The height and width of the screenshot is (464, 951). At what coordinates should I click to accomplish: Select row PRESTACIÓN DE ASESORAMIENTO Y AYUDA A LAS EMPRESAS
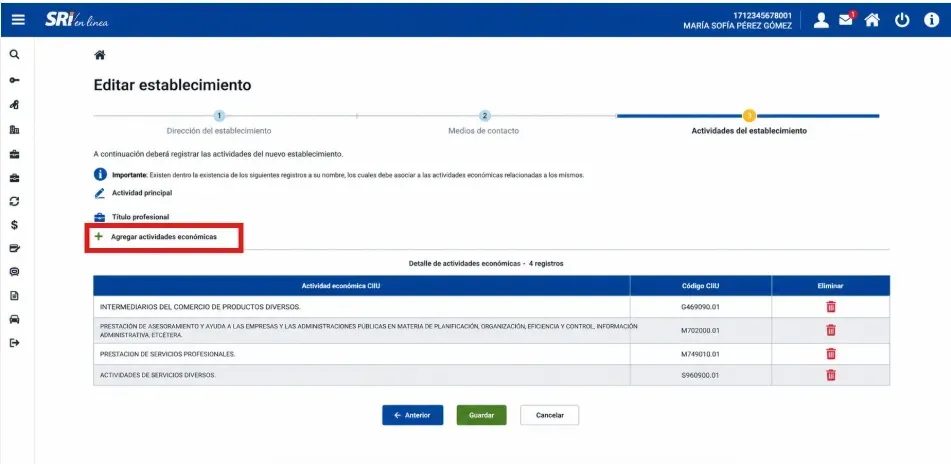491,331
